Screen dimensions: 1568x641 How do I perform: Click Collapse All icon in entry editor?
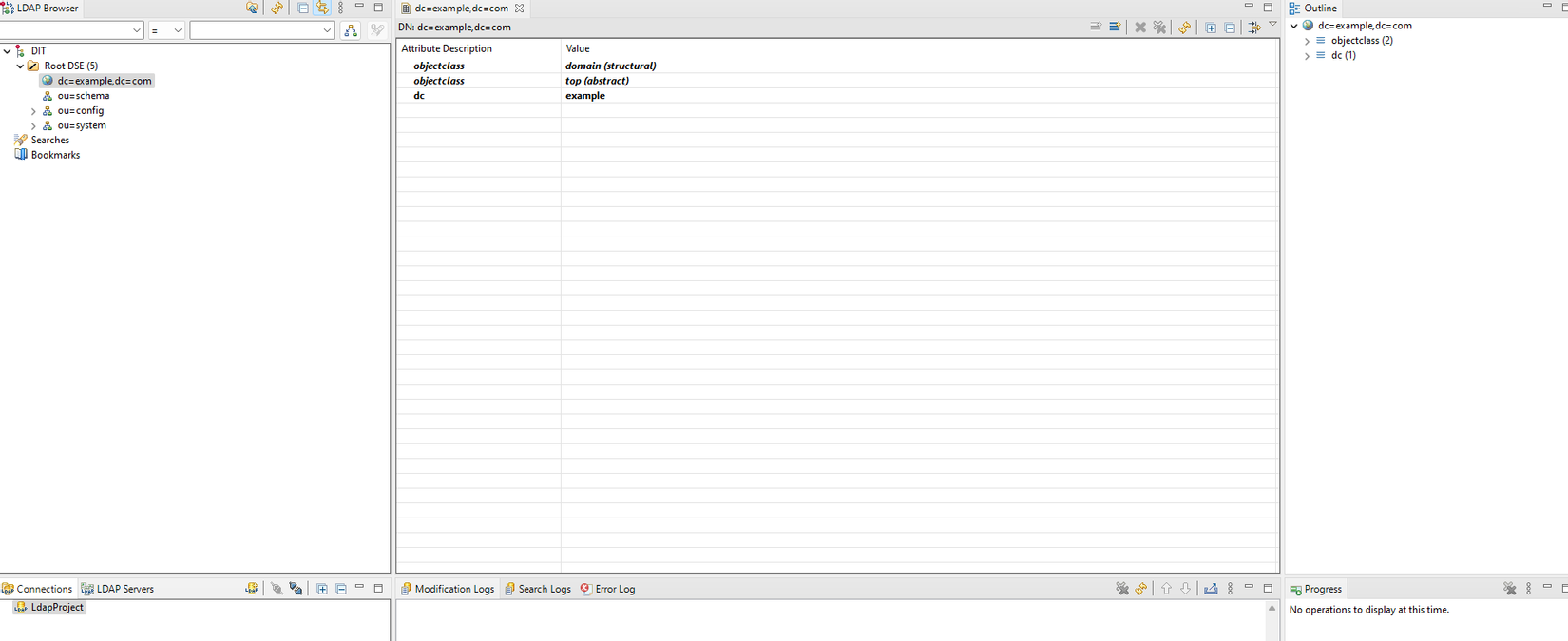(1230, 28)
